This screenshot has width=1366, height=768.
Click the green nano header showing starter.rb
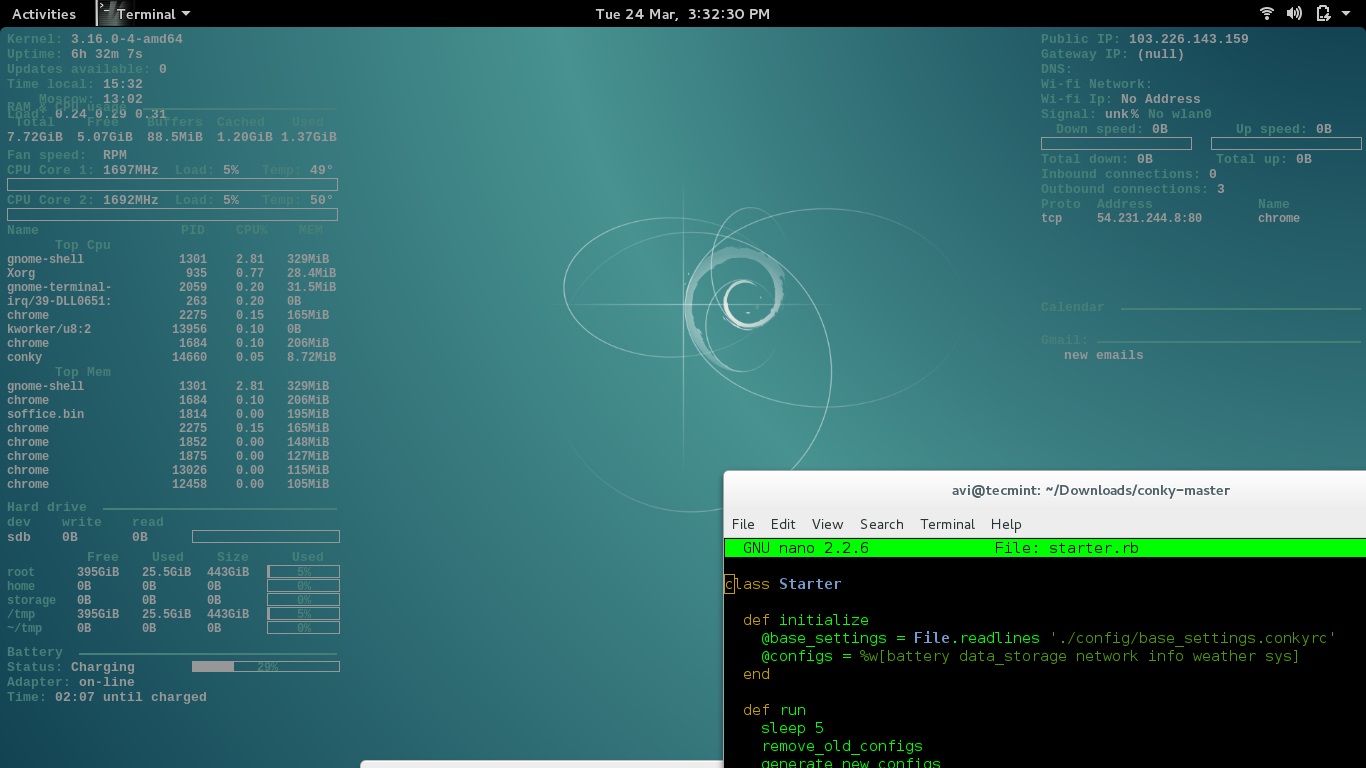click(1045, 548)
